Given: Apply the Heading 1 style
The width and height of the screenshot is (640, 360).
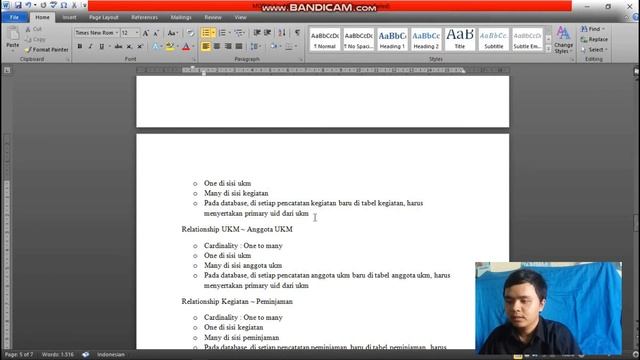Looking at the screenshot, I should tap(392, 39).
